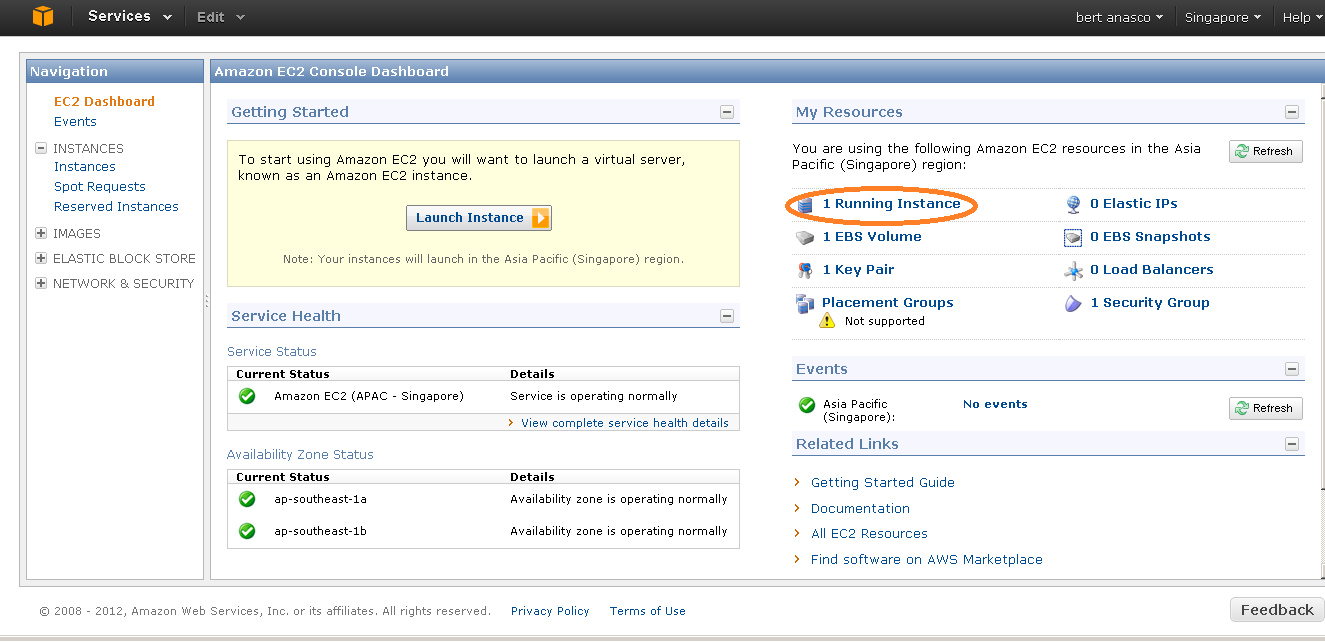Open the Singapore region selector
The image size is (1325, 642).
click(x=1222, y=17)
